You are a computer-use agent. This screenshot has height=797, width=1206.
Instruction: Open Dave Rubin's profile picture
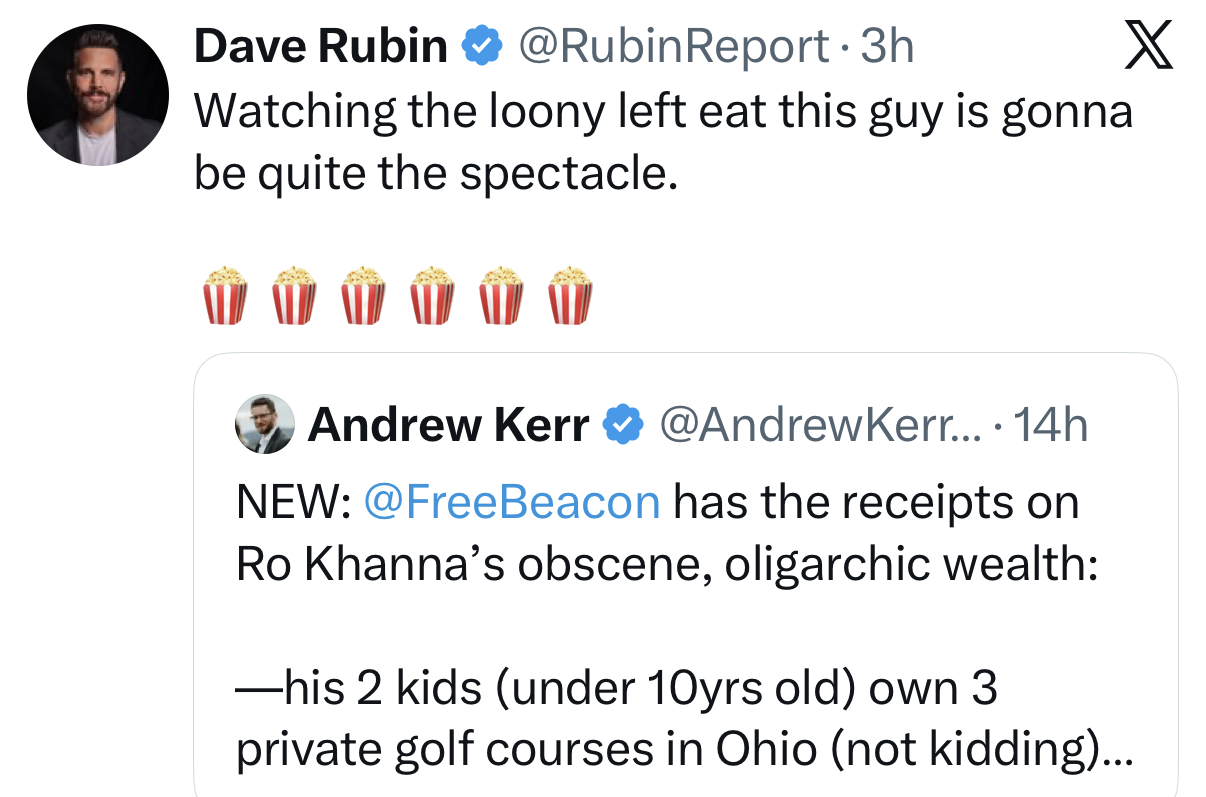(x=96, y=95)
